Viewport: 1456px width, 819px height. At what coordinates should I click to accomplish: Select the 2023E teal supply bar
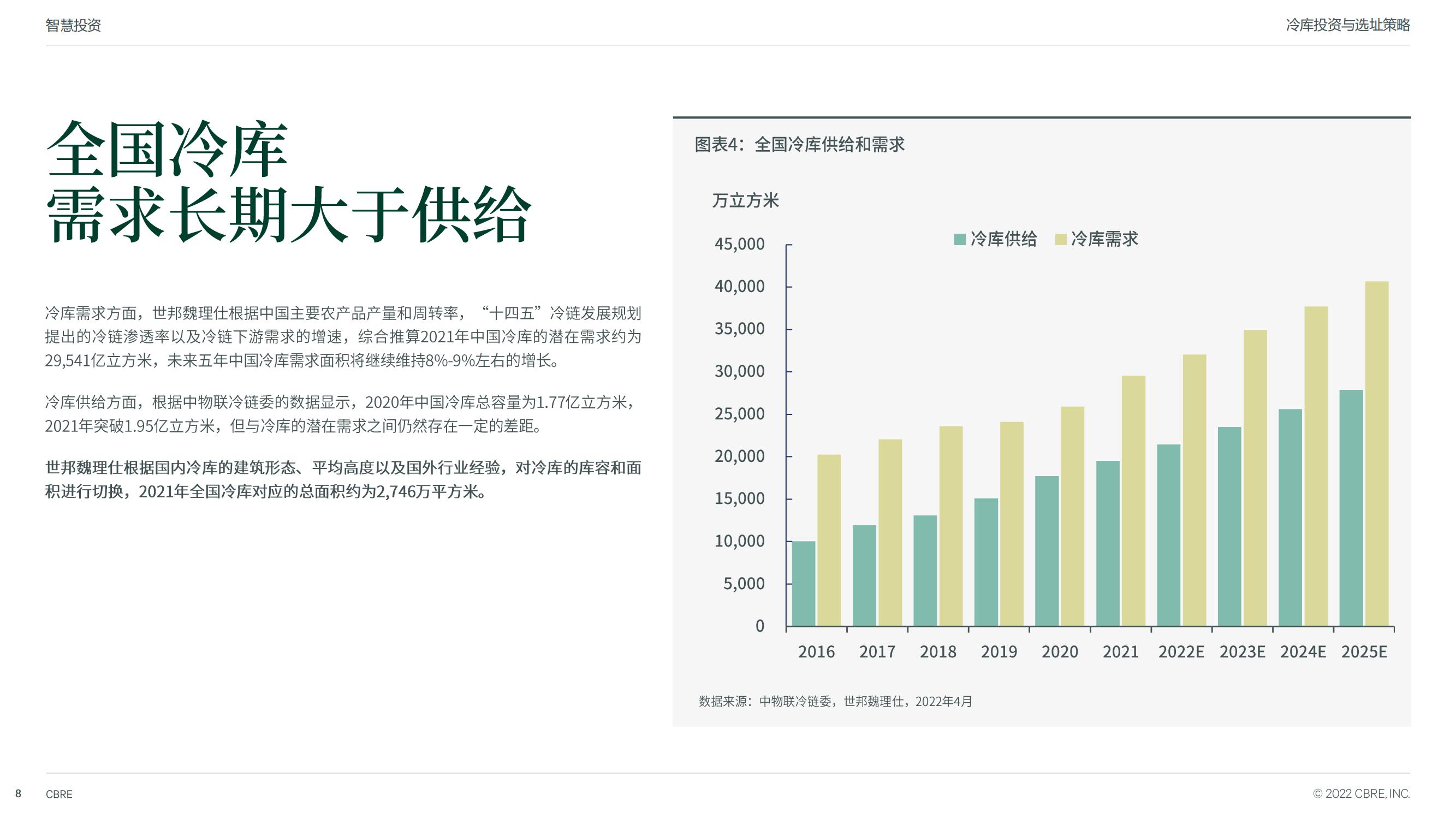click(1229, 526)
